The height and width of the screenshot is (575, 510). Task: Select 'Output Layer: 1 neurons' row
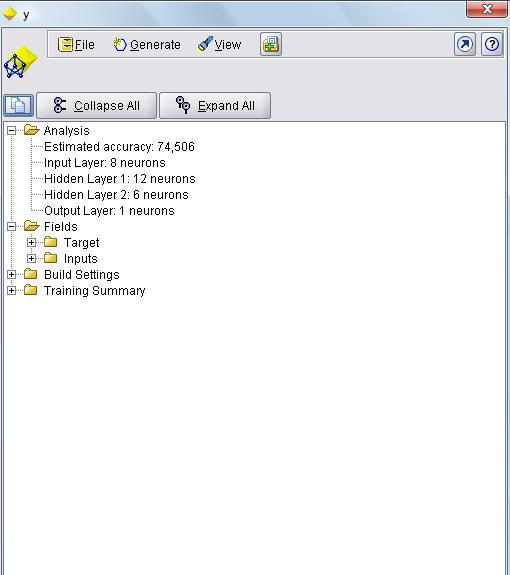[109, 211]
